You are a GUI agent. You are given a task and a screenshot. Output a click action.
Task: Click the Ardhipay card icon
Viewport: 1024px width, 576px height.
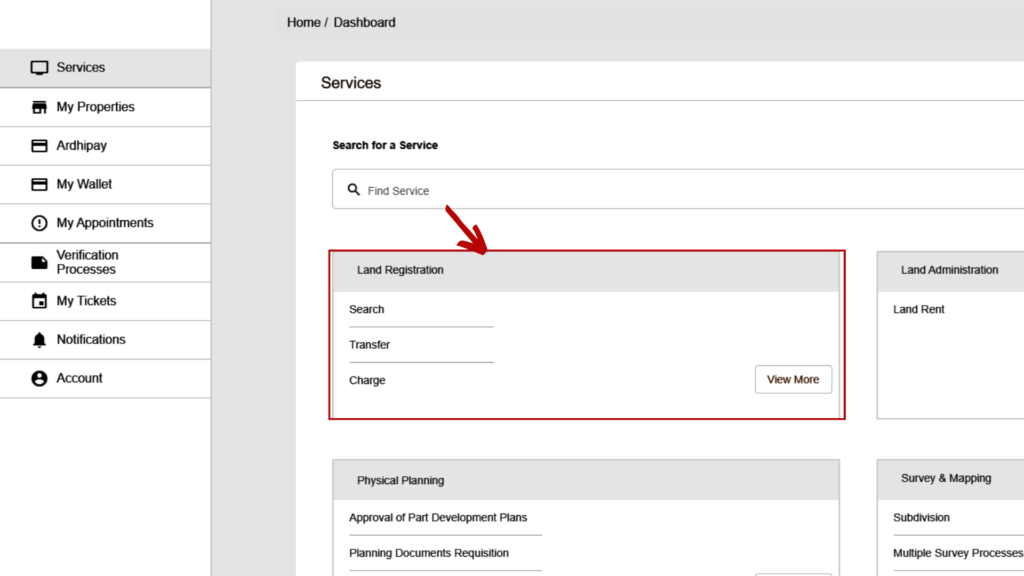(39, 146)
